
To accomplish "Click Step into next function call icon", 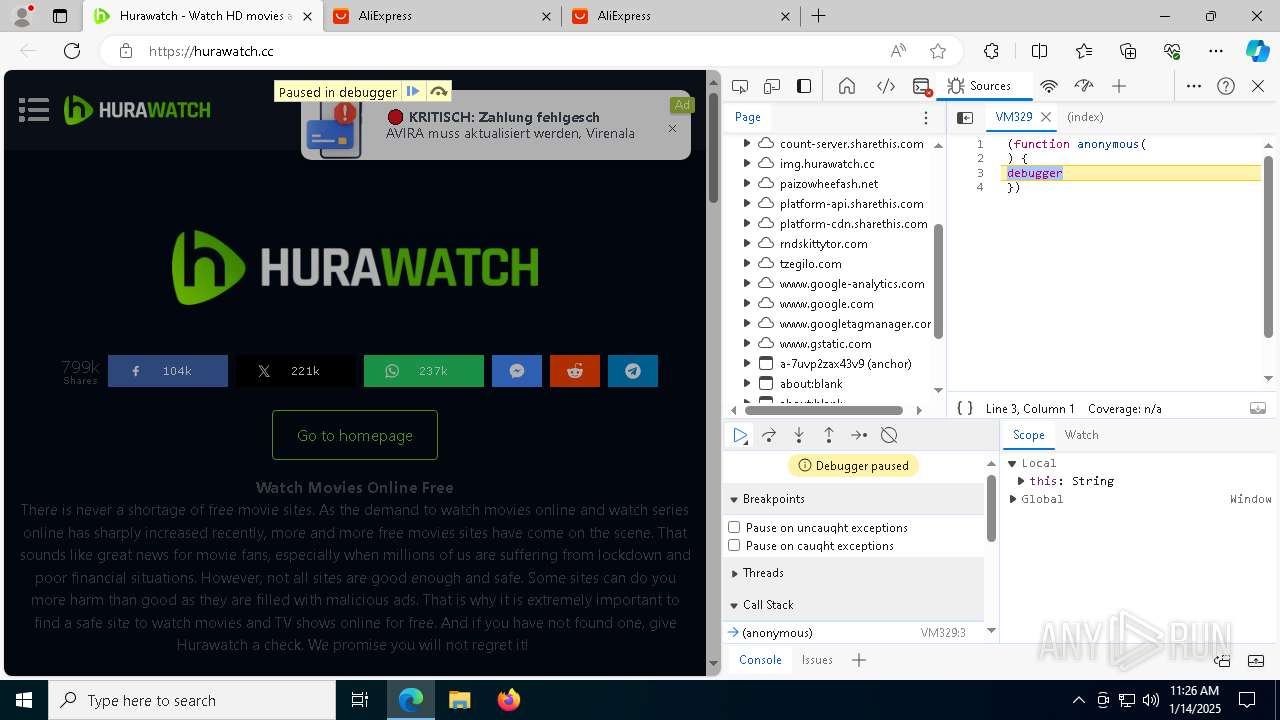I will click(799, 435).
